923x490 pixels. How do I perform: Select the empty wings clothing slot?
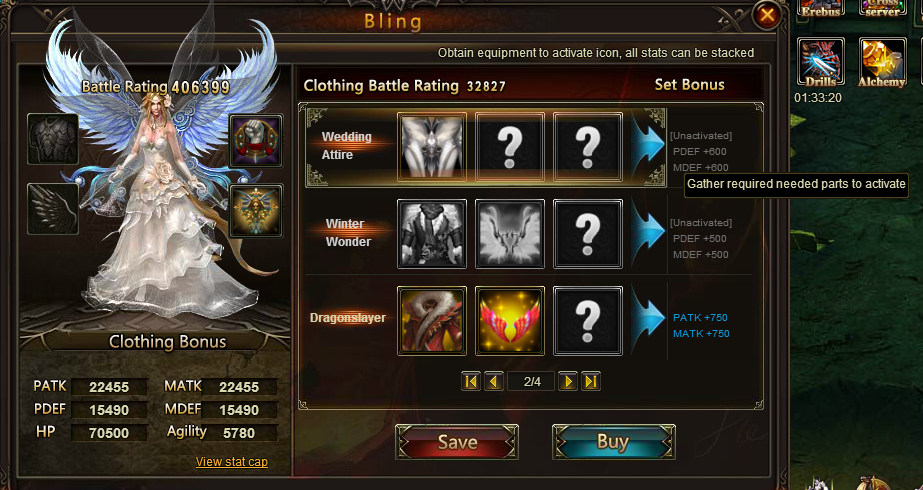53,208
